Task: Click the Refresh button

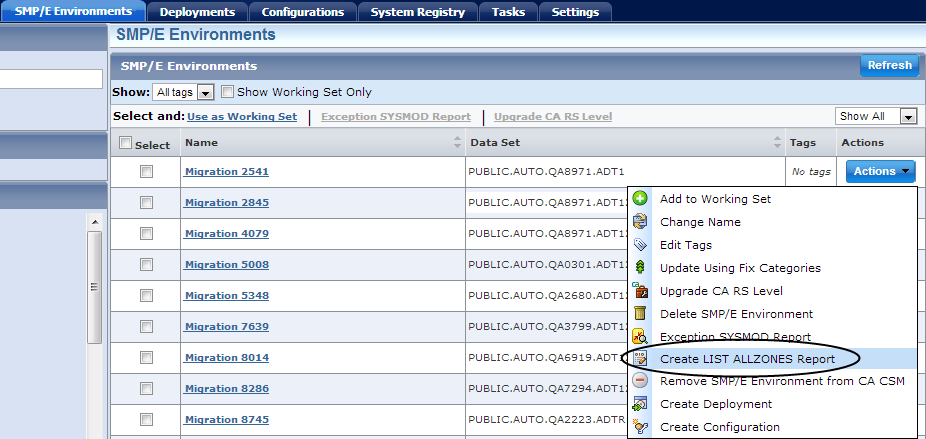Action: 889,66
